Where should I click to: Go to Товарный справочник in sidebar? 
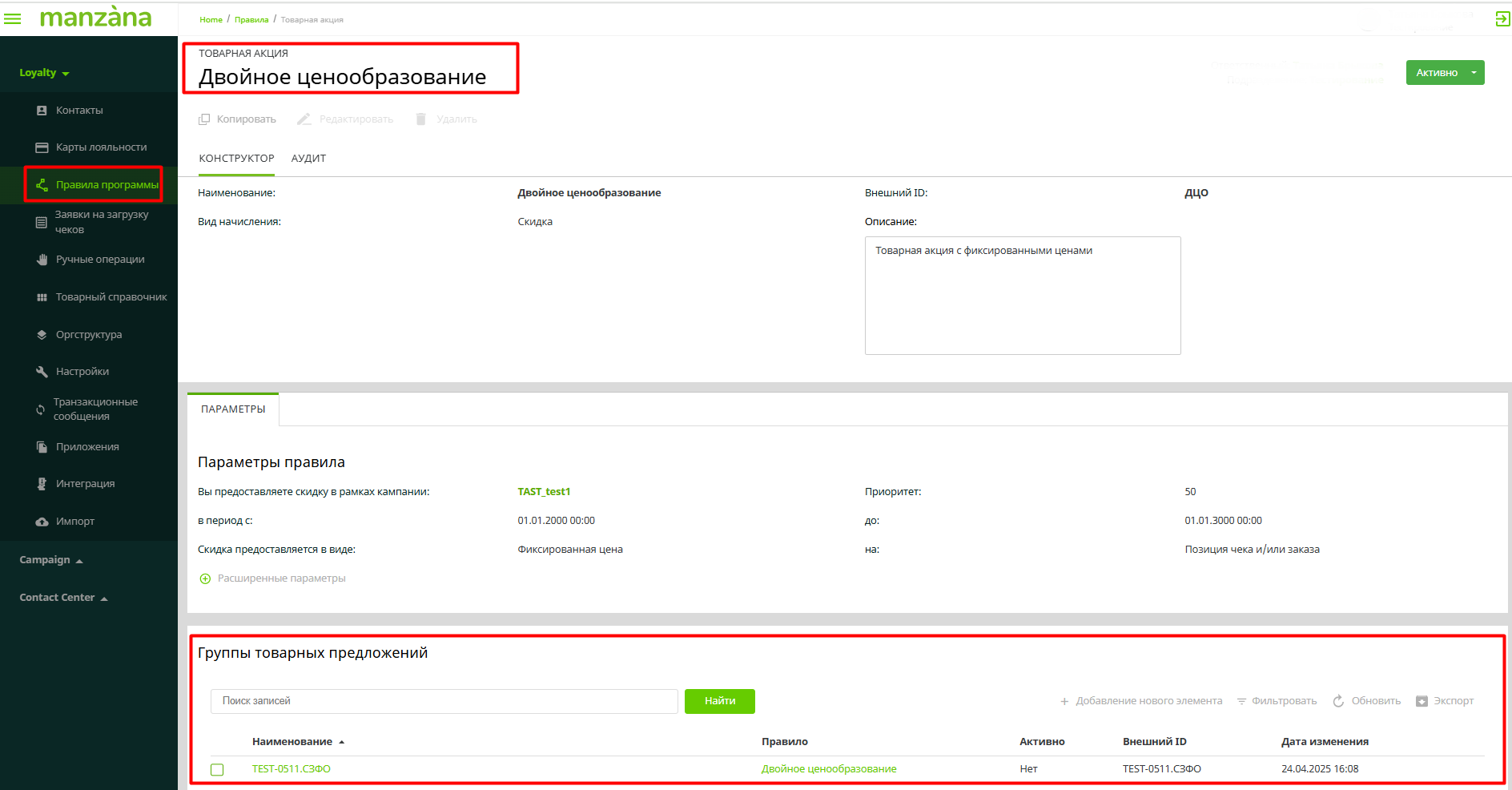[111, 297]
